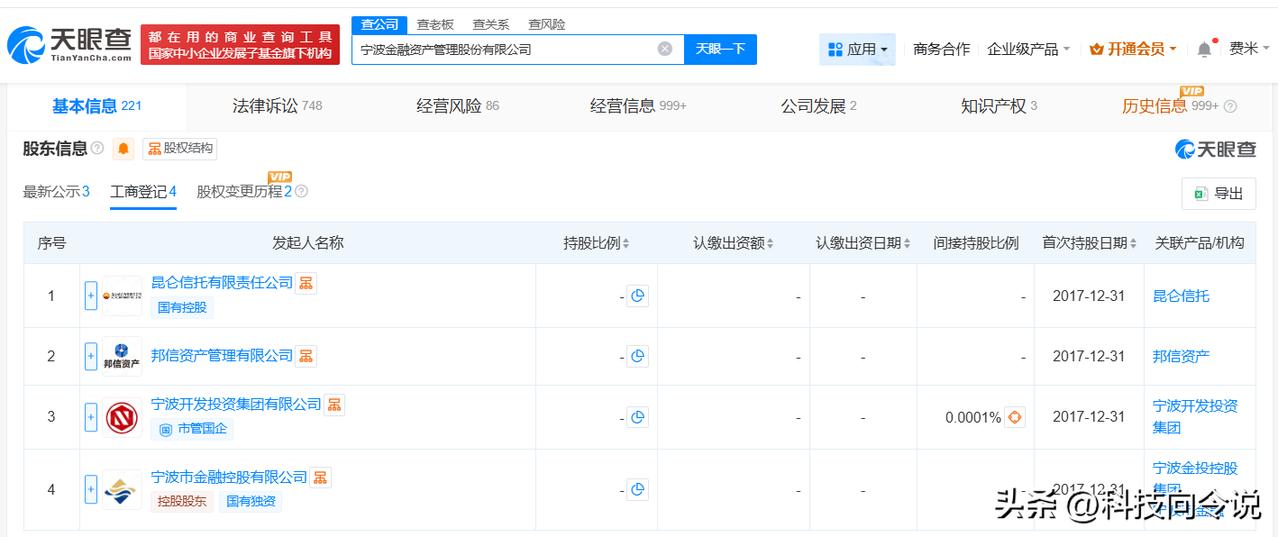Expand the 宁波开发投资集团有限公司 row
1278x537 pixels.
pyautogui.click(x=91, y=417)
